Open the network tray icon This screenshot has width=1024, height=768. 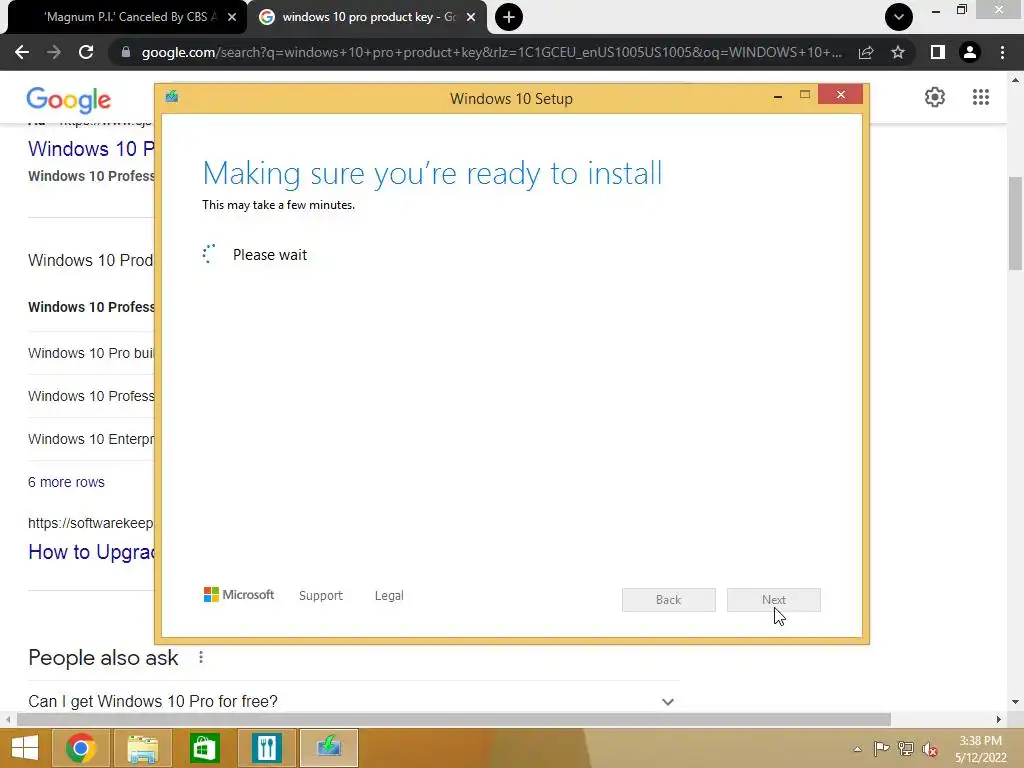906,749
